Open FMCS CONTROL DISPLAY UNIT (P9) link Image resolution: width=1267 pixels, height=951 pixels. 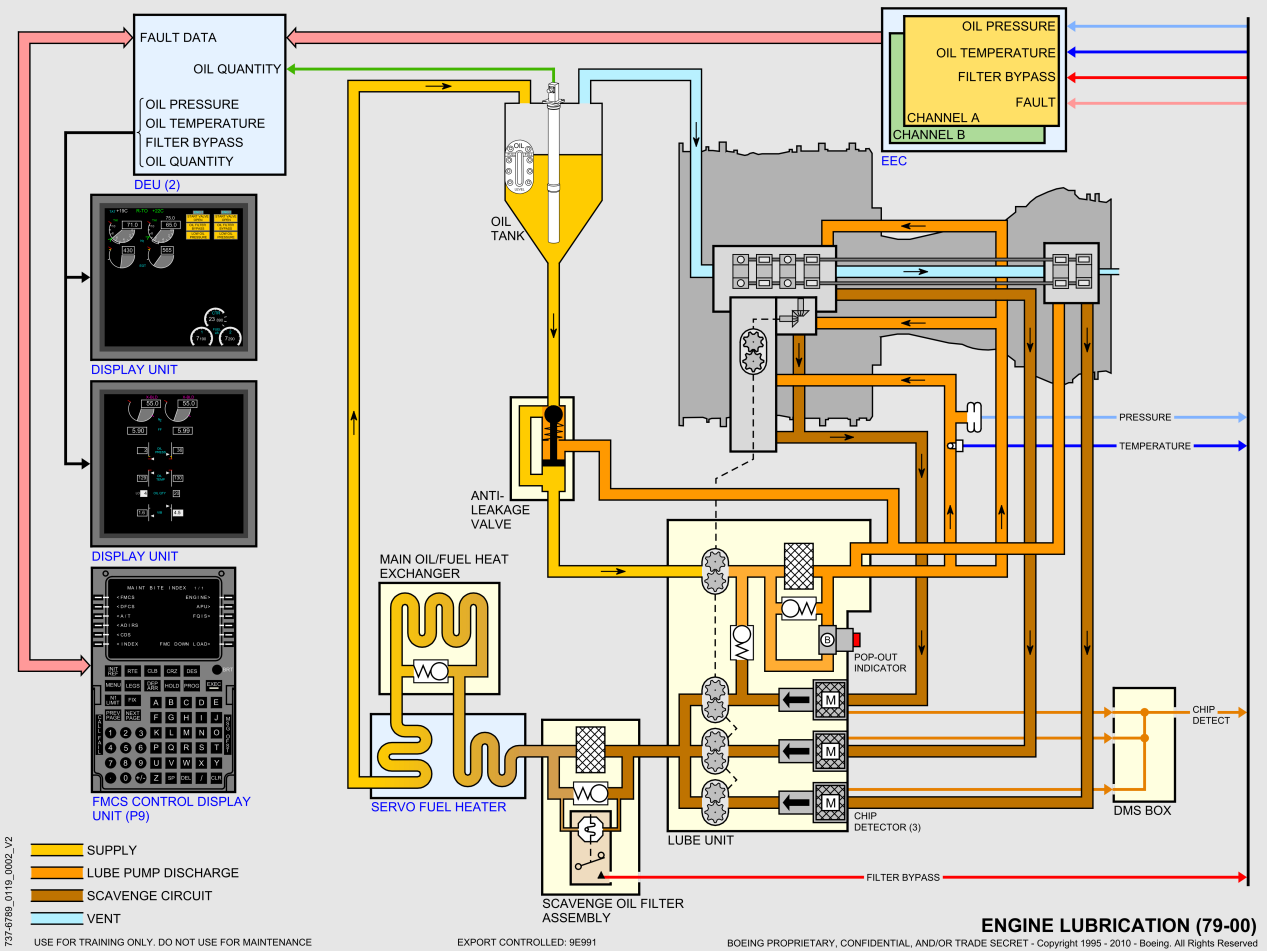(x=170, y=808)
